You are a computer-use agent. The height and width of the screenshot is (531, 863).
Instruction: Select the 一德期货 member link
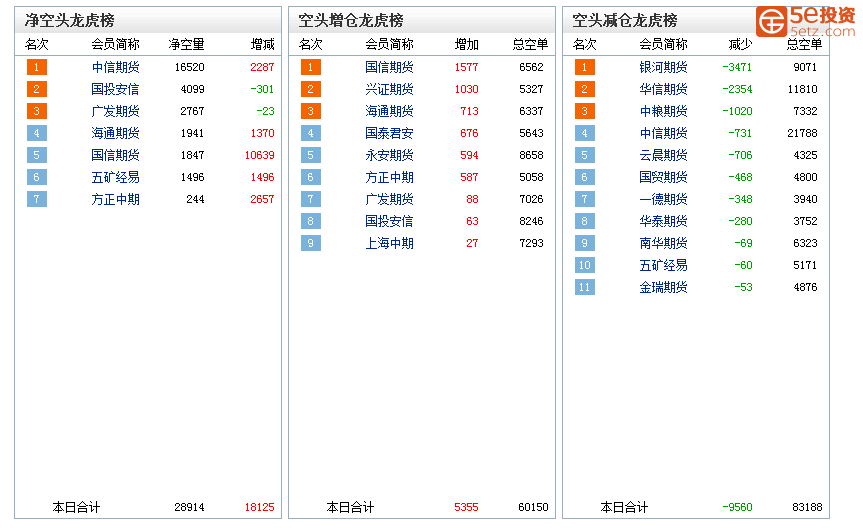pyautogui.click(x=664, y=199)
